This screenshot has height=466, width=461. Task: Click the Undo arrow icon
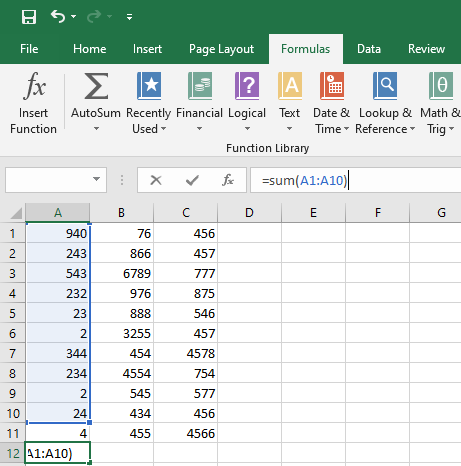coord(58,16)
